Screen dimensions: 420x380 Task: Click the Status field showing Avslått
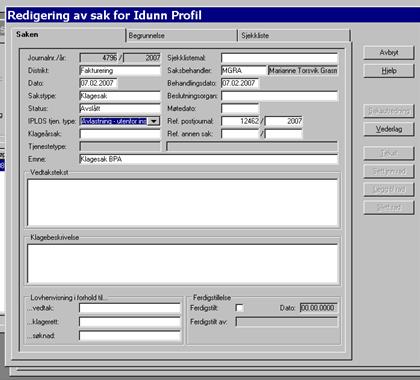coord(120,109)
